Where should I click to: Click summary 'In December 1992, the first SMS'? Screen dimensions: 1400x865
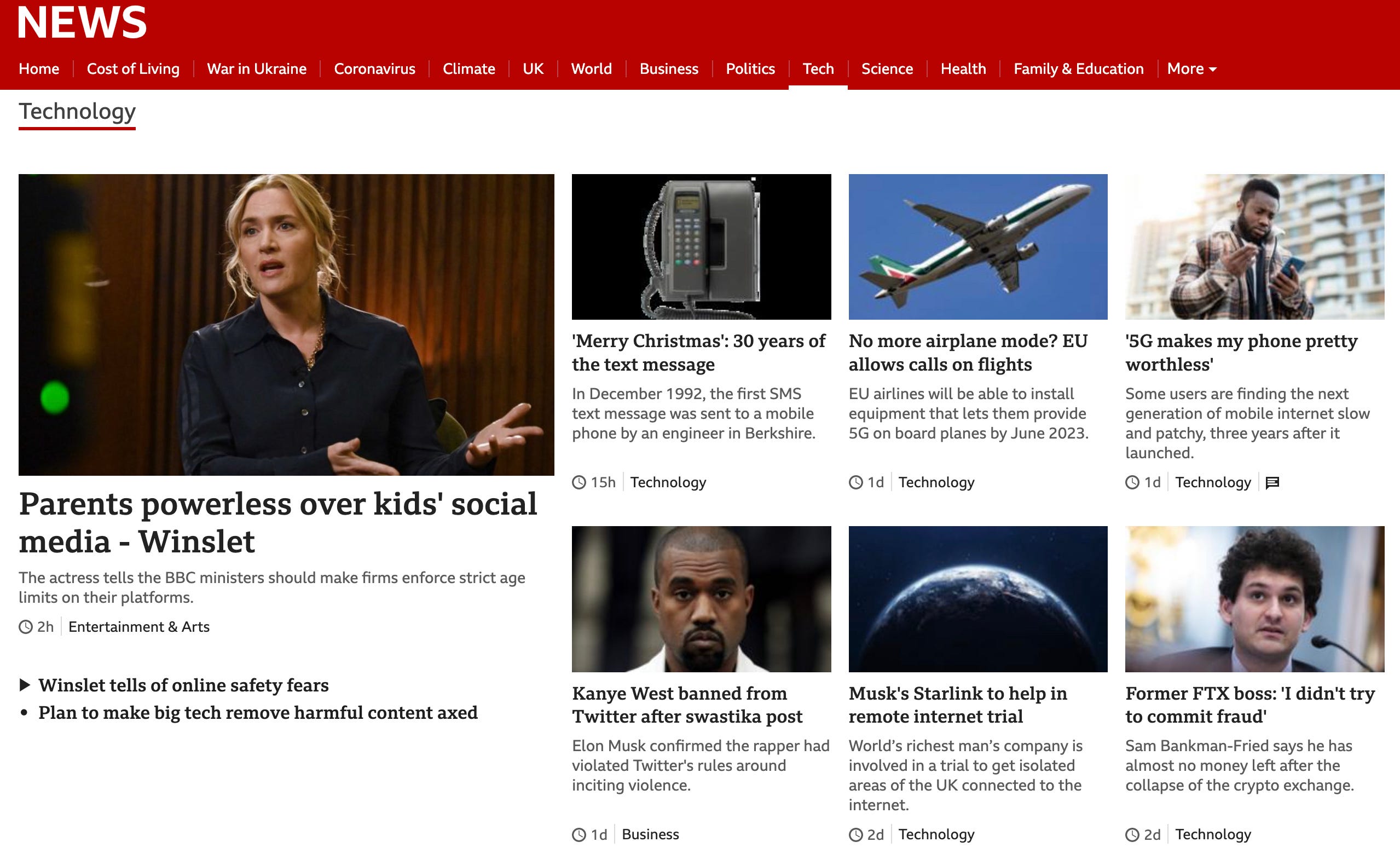(694, 414)
